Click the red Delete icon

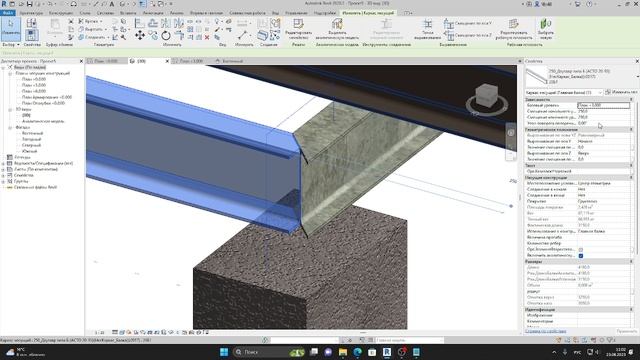[207, 37]
